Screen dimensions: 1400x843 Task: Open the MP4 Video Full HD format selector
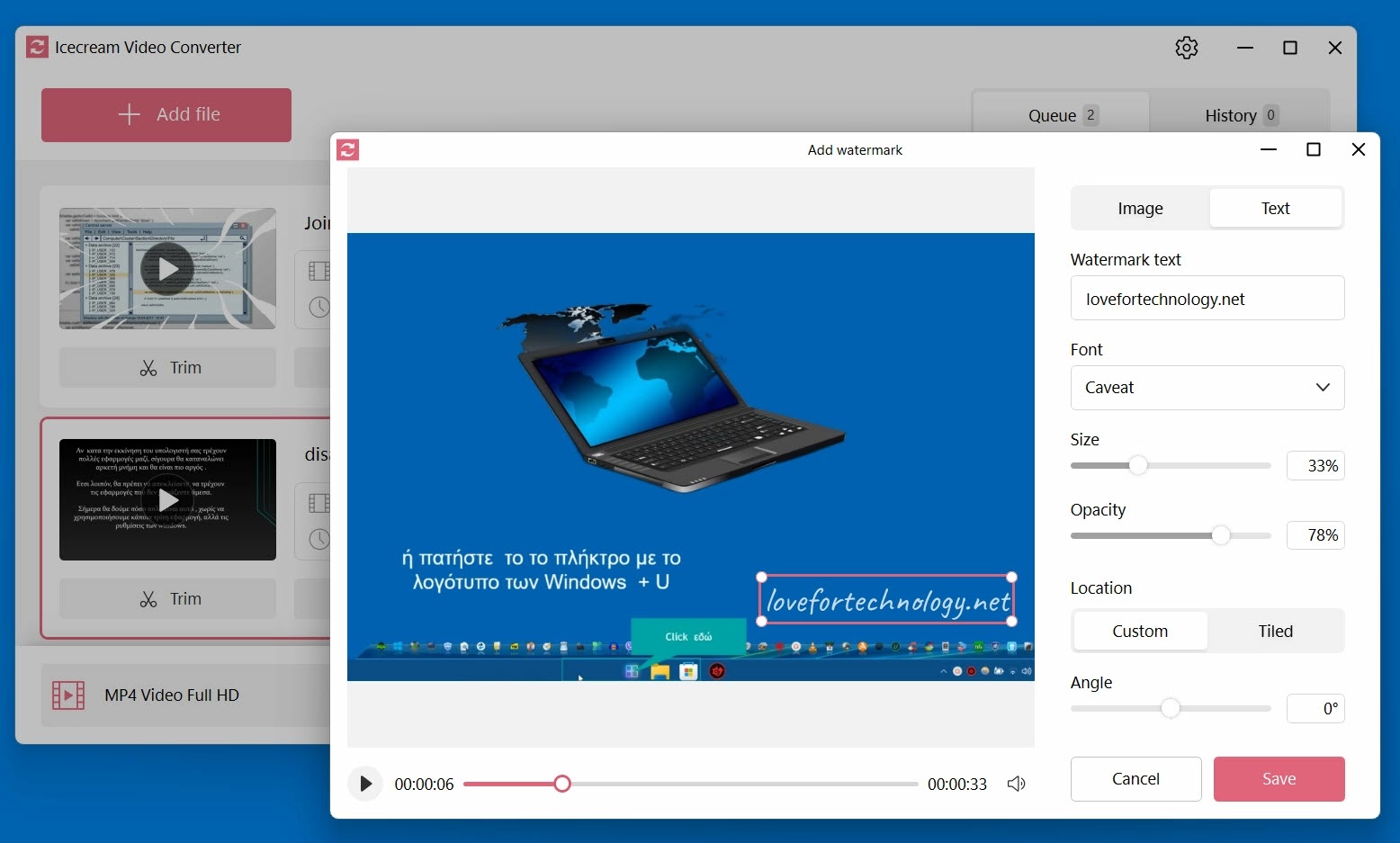(186, 695)
